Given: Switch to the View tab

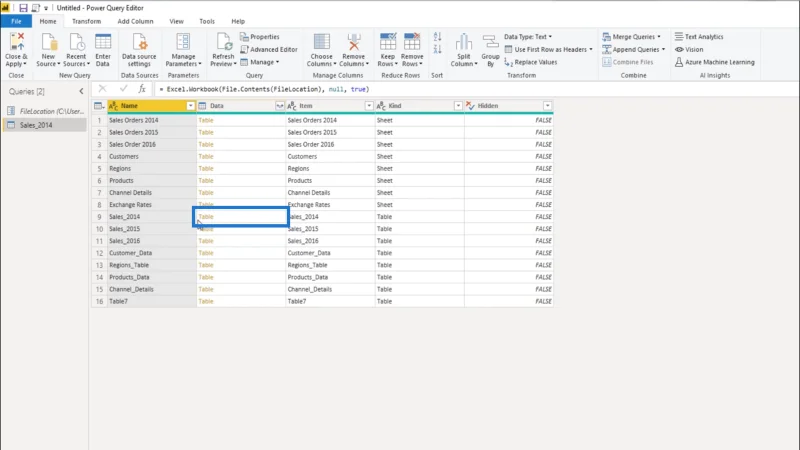Looking at the screenshot, I should click(177, 21).
